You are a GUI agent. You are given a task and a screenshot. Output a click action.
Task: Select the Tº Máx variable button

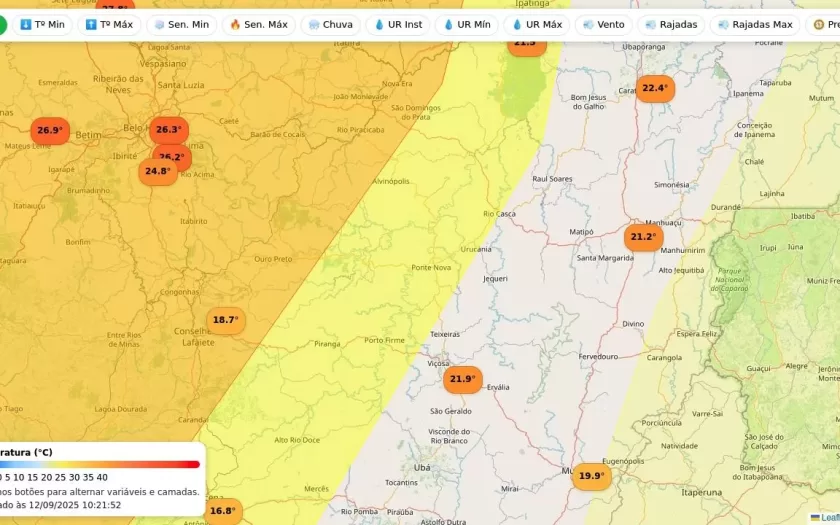click(109, 24)
